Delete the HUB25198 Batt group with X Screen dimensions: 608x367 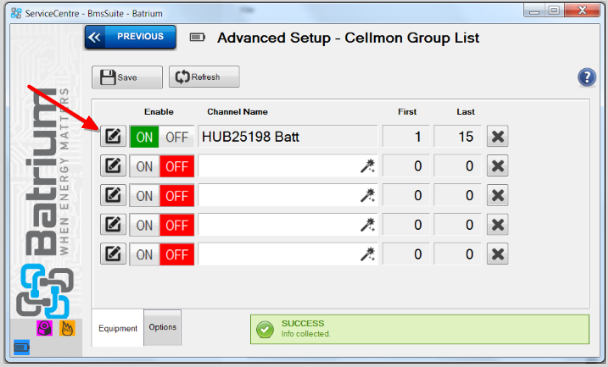click(498, 136)
